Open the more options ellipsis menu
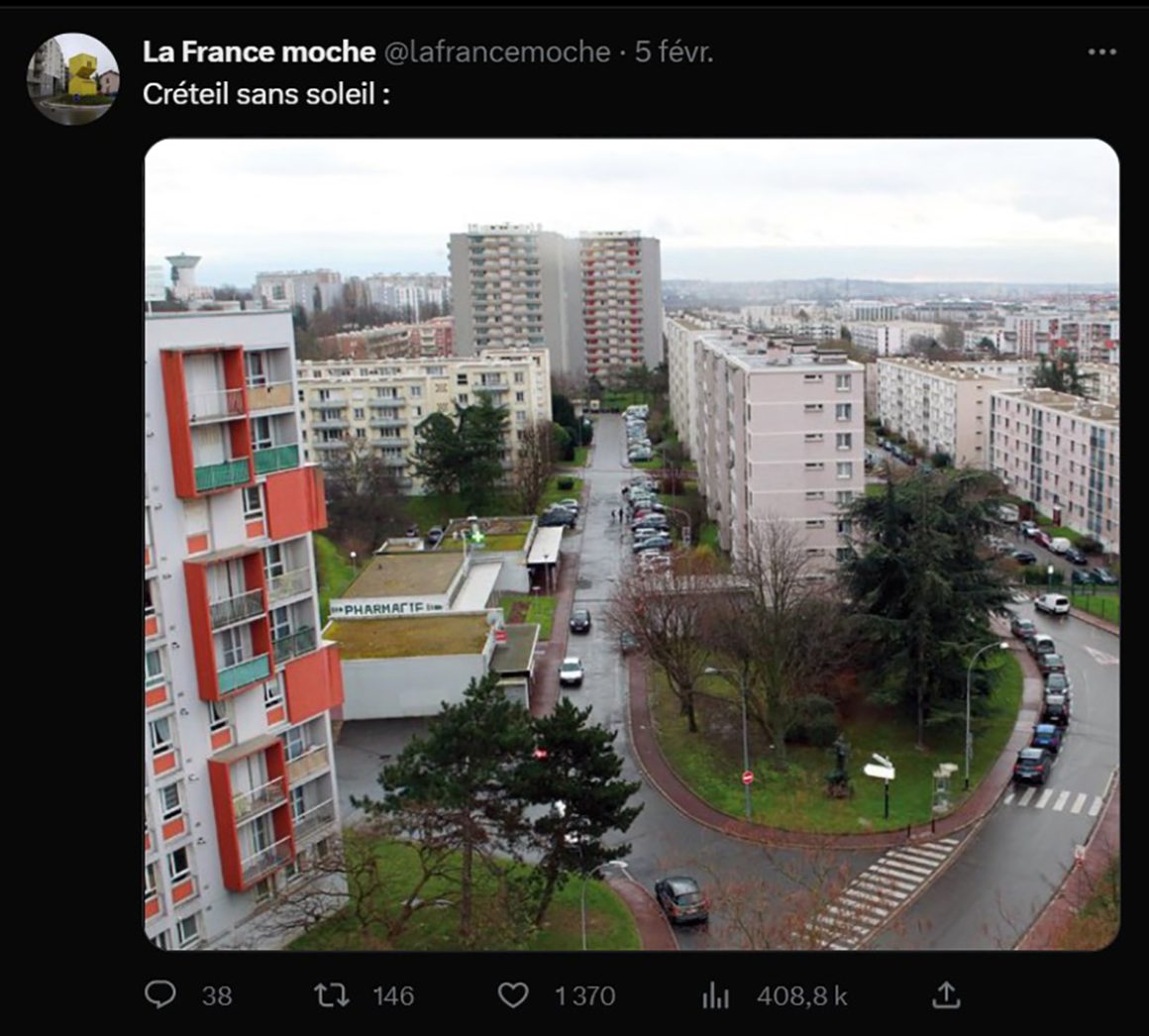 (x=1101, y=52)
